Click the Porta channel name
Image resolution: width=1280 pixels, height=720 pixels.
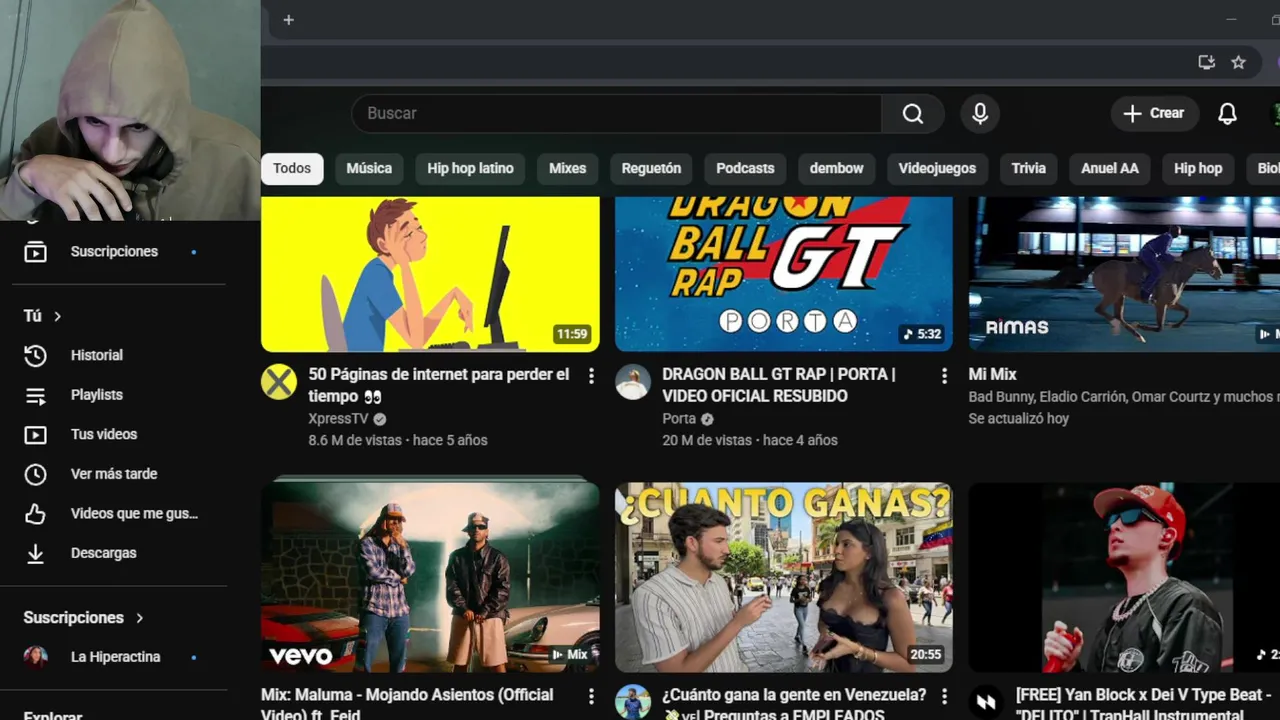679,419
